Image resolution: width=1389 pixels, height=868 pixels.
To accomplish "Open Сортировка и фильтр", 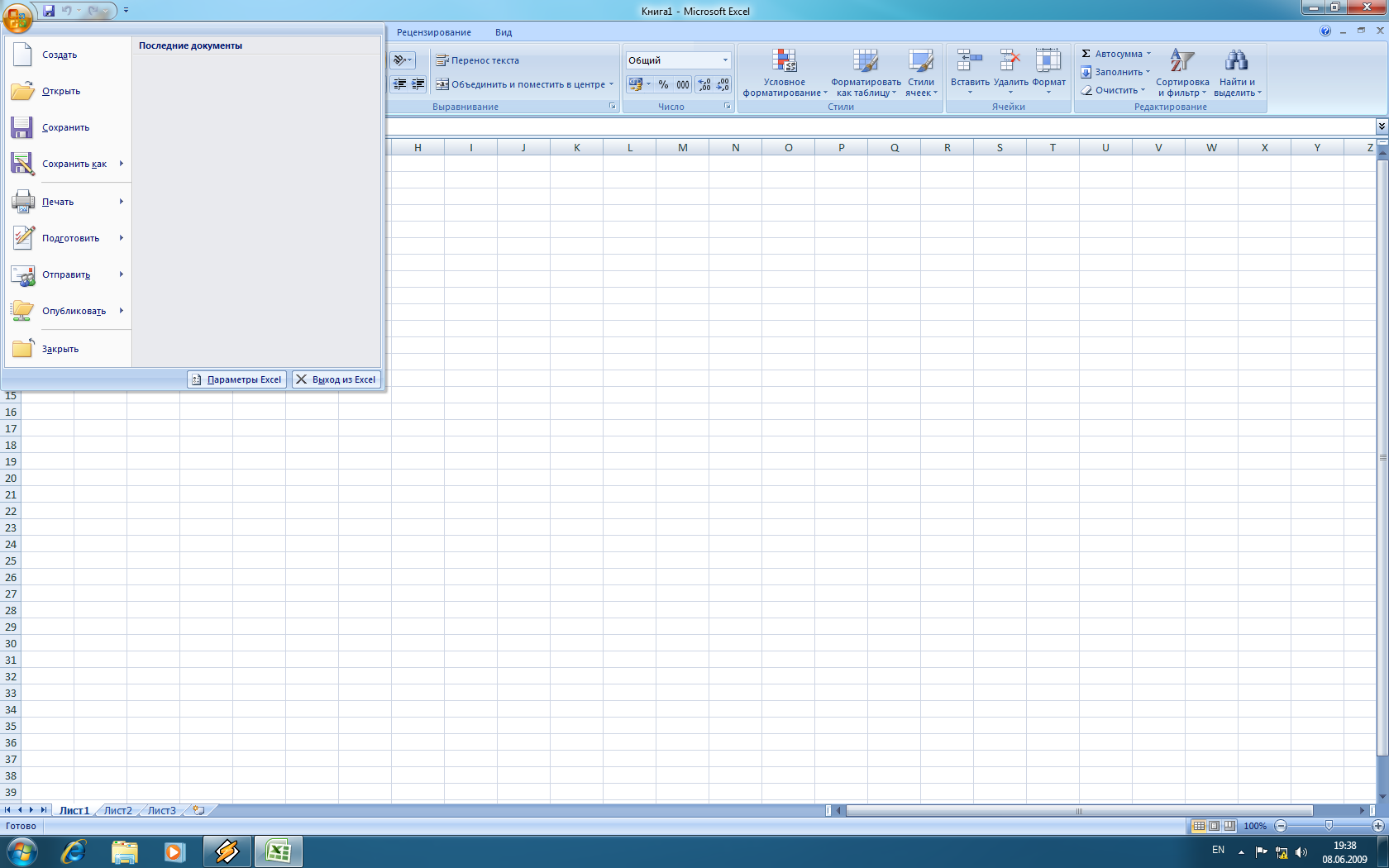I will point(1182,73).
